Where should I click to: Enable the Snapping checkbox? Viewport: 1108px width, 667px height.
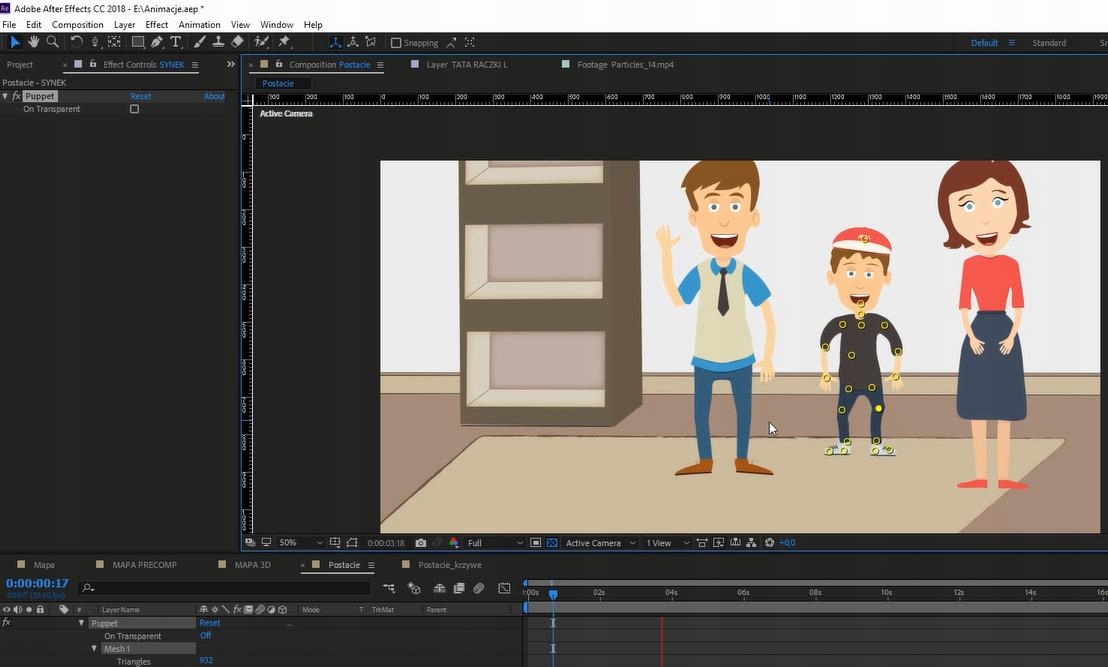pyautogui.click(x=396, y=43)
